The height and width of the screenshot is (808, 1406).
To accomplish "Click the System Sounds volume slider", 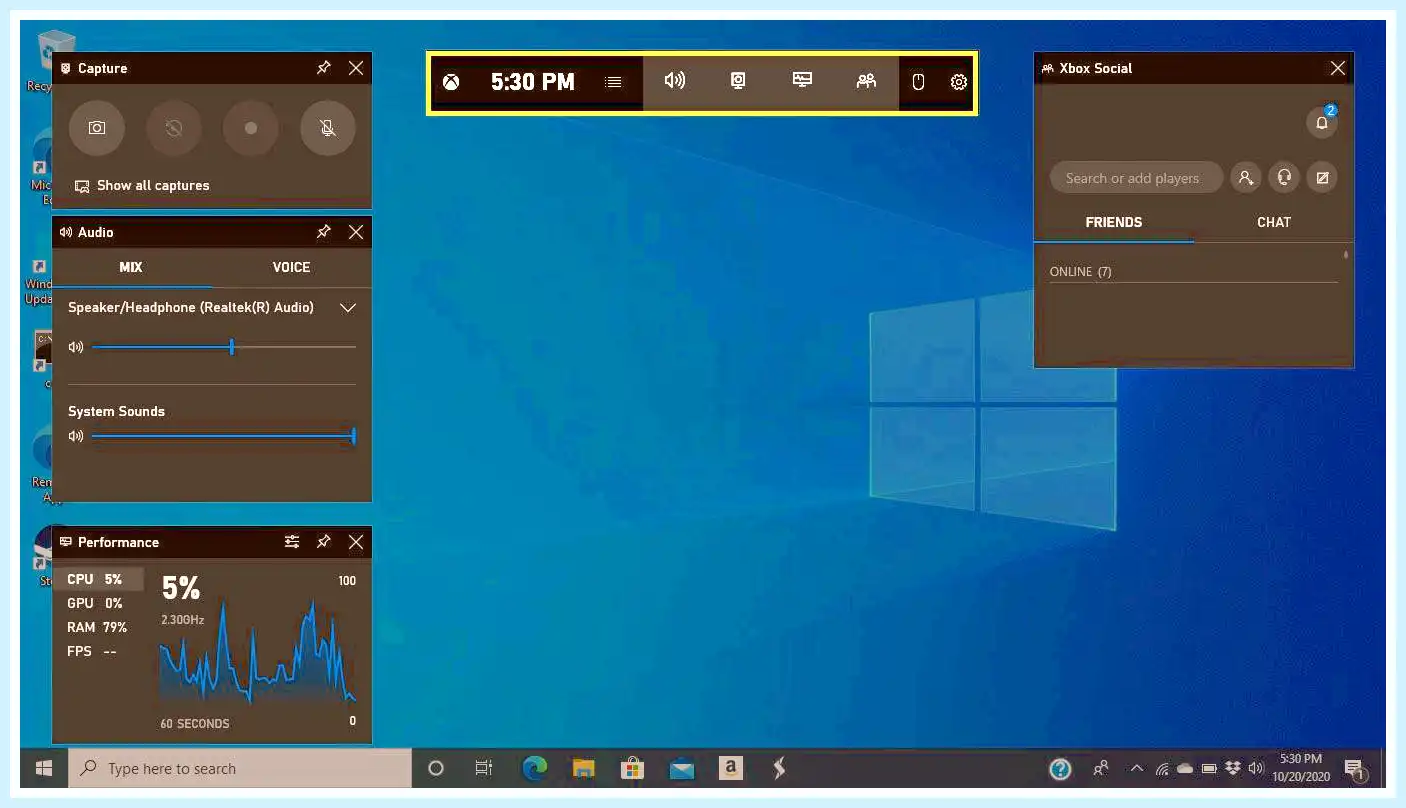I will pos(223,436).
